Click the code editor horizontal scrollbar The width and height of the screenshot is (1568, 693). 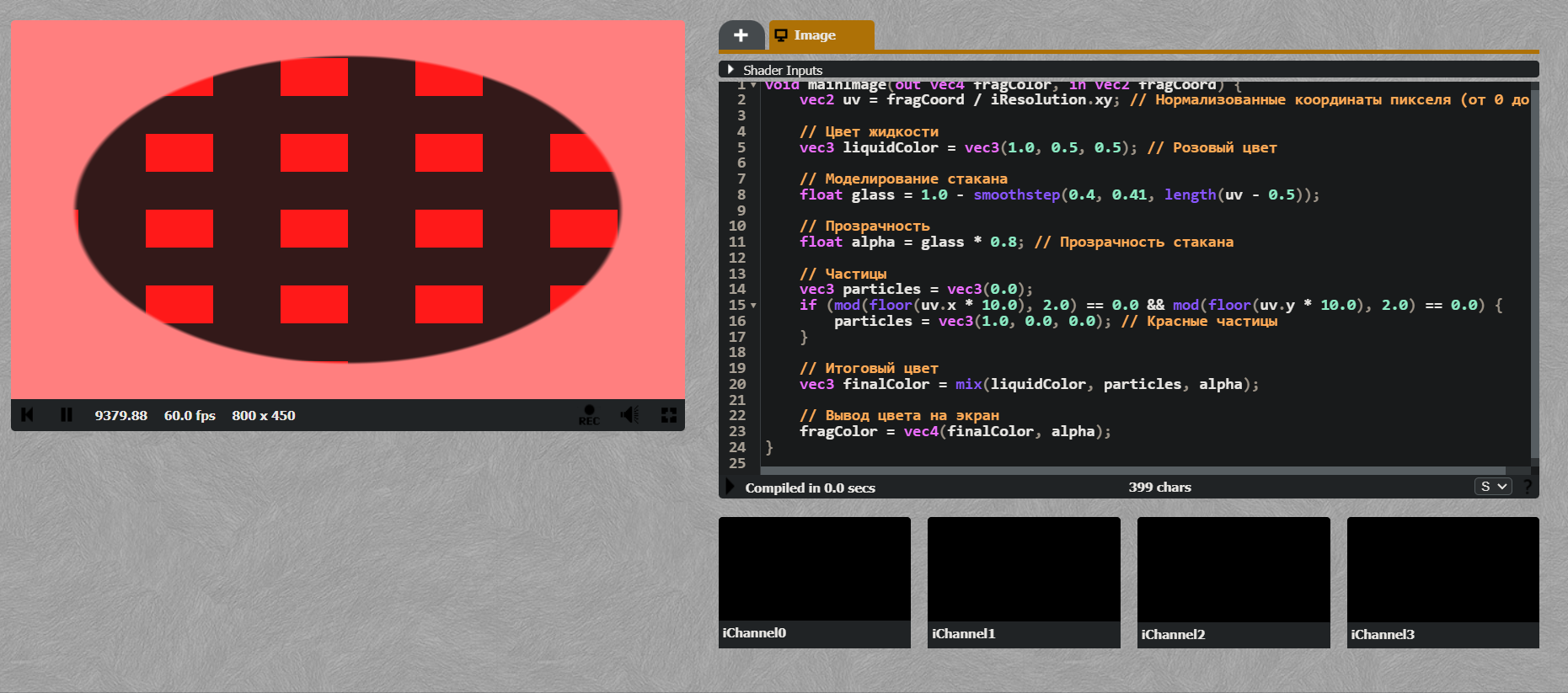(x=1129, y=471)
